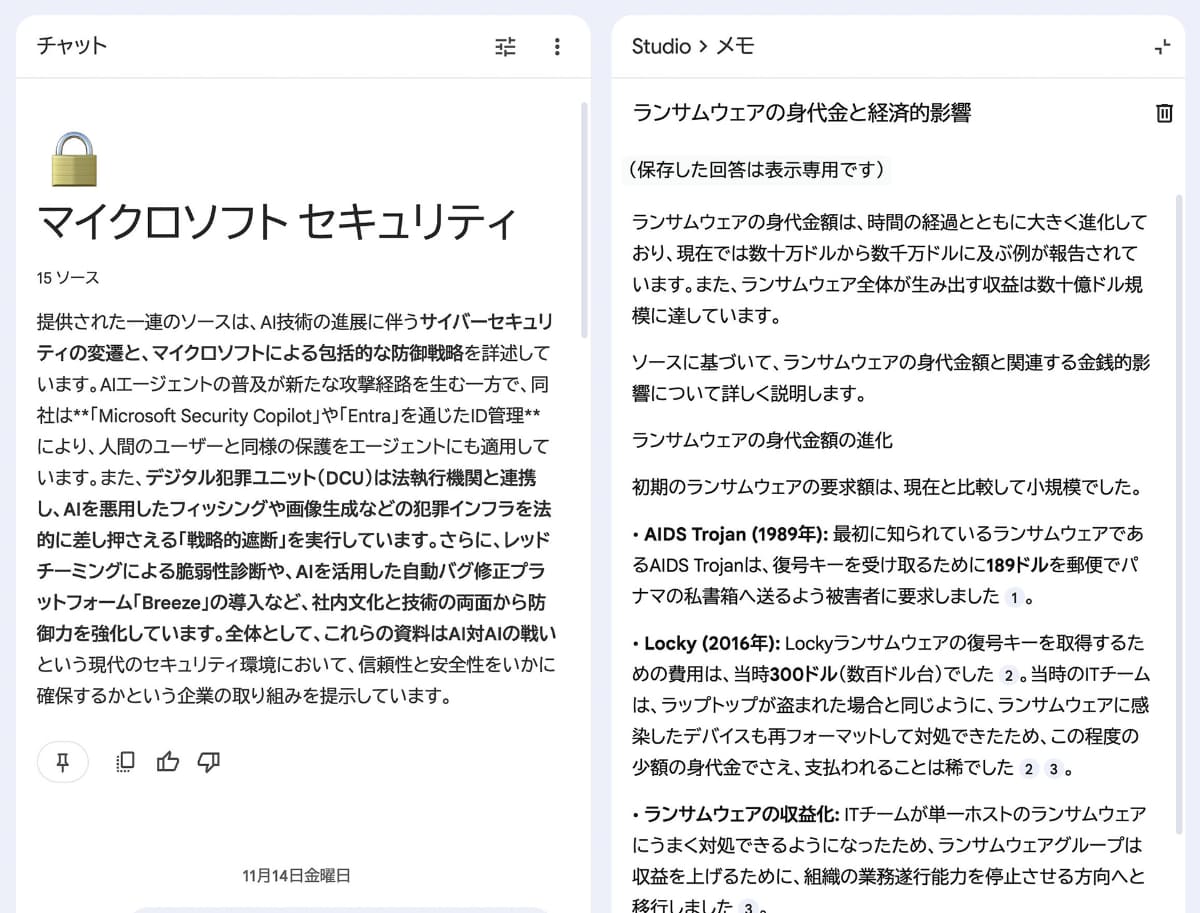This screenshot has height=913, width=1200.
Task: Click the メモ breadcrumb label
Action: click(735, 46)
